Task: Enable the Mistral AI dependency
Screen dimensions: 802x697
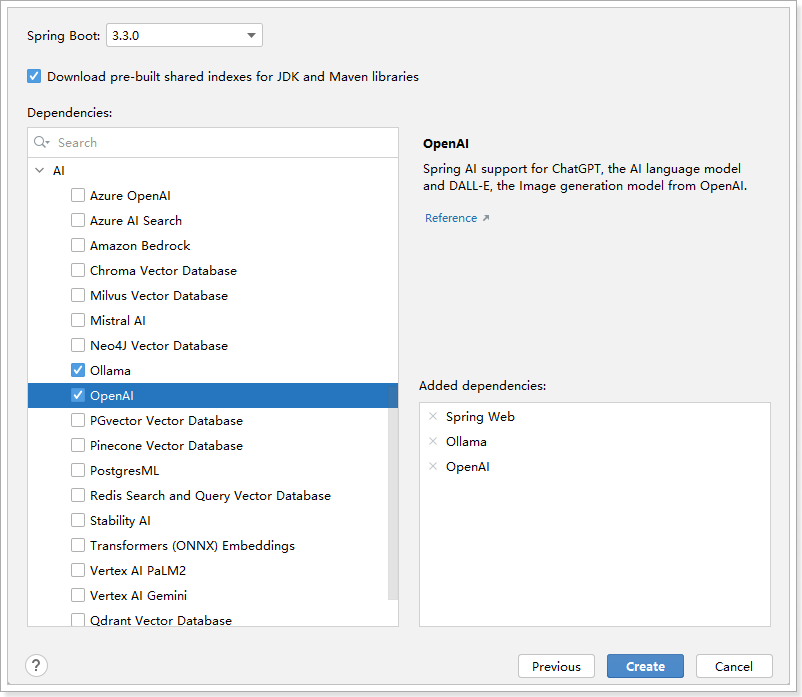Action: point(78,321)
